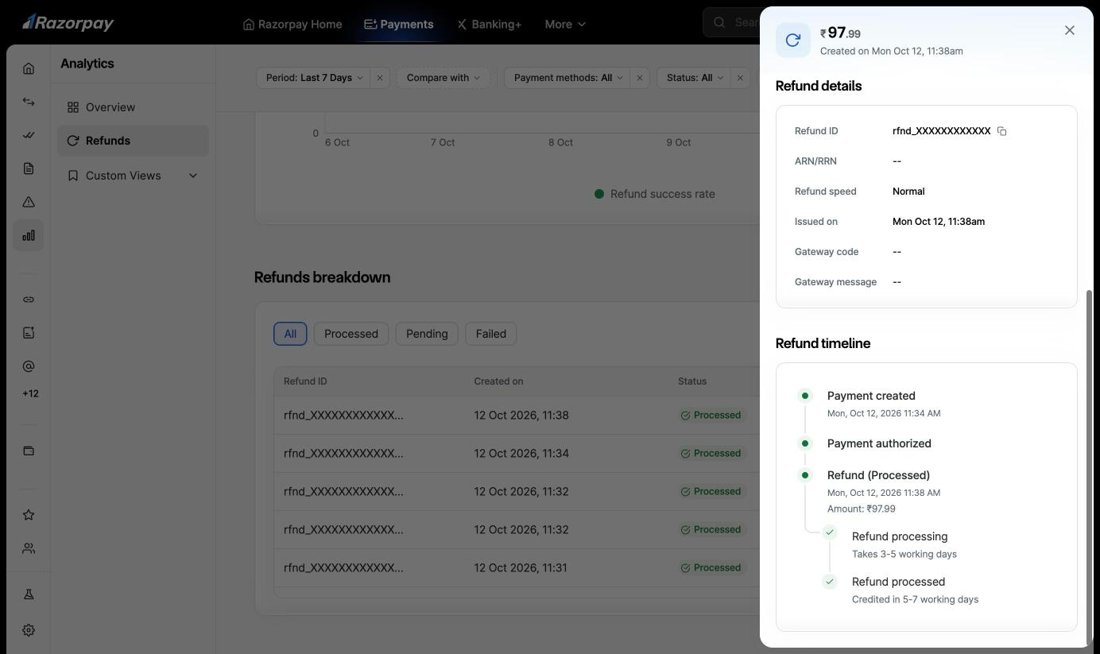
Task: Open the double-check settlements icon in sidebar
Action: click(x=28, y=135)
